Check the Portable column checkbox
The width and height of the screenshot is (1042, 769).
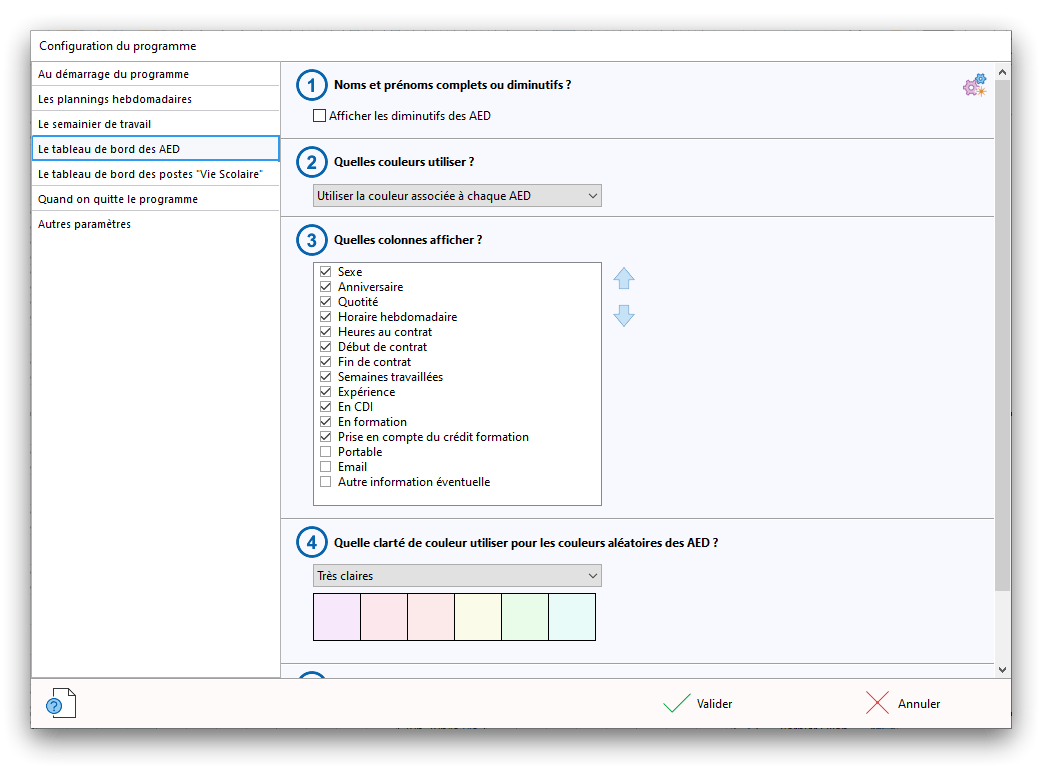pyautogui.click(x=325, y=452)
